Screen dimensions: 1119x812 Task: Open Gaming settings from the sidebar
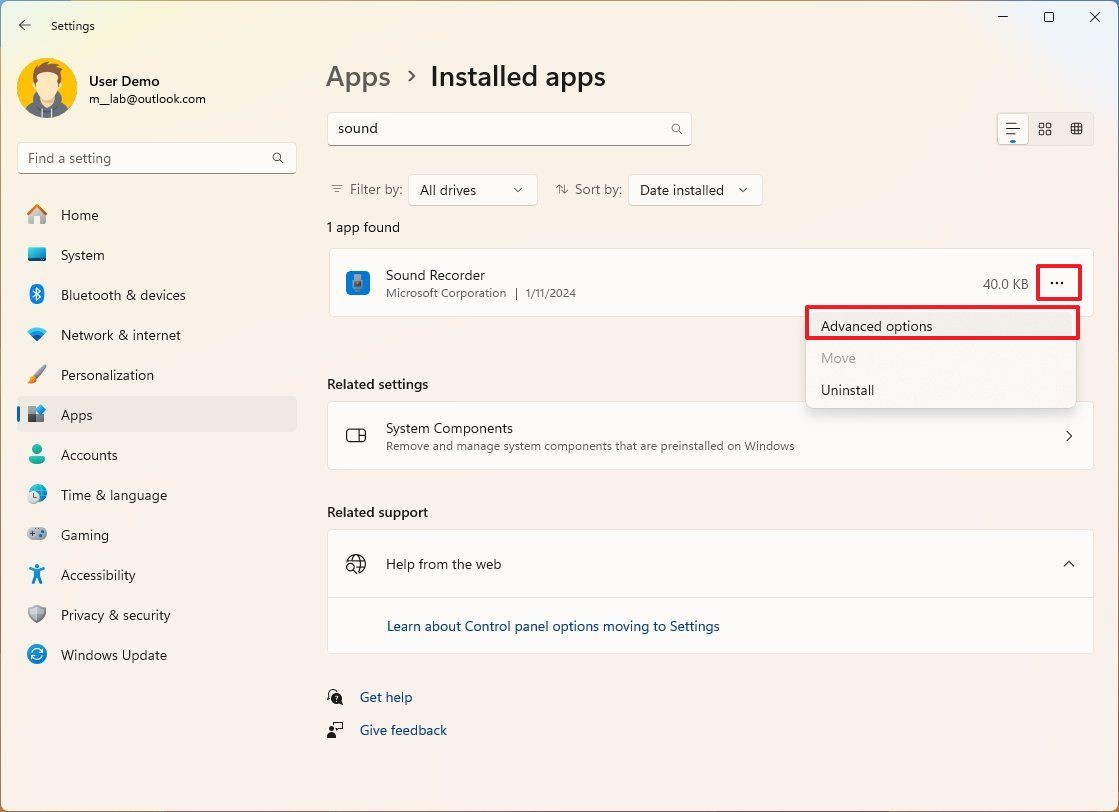[x=85, y=535]
